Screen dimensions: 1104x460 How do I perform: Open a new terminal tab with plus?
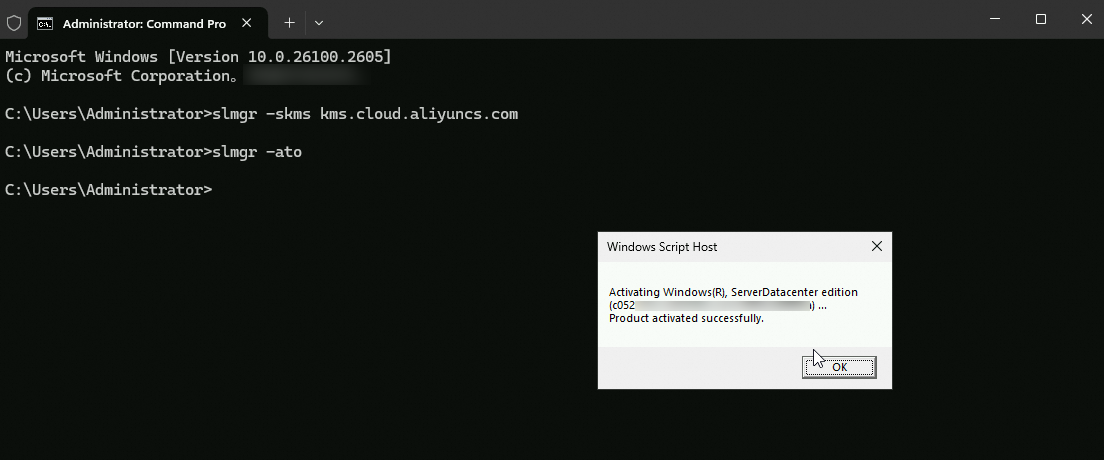point(289,23)
